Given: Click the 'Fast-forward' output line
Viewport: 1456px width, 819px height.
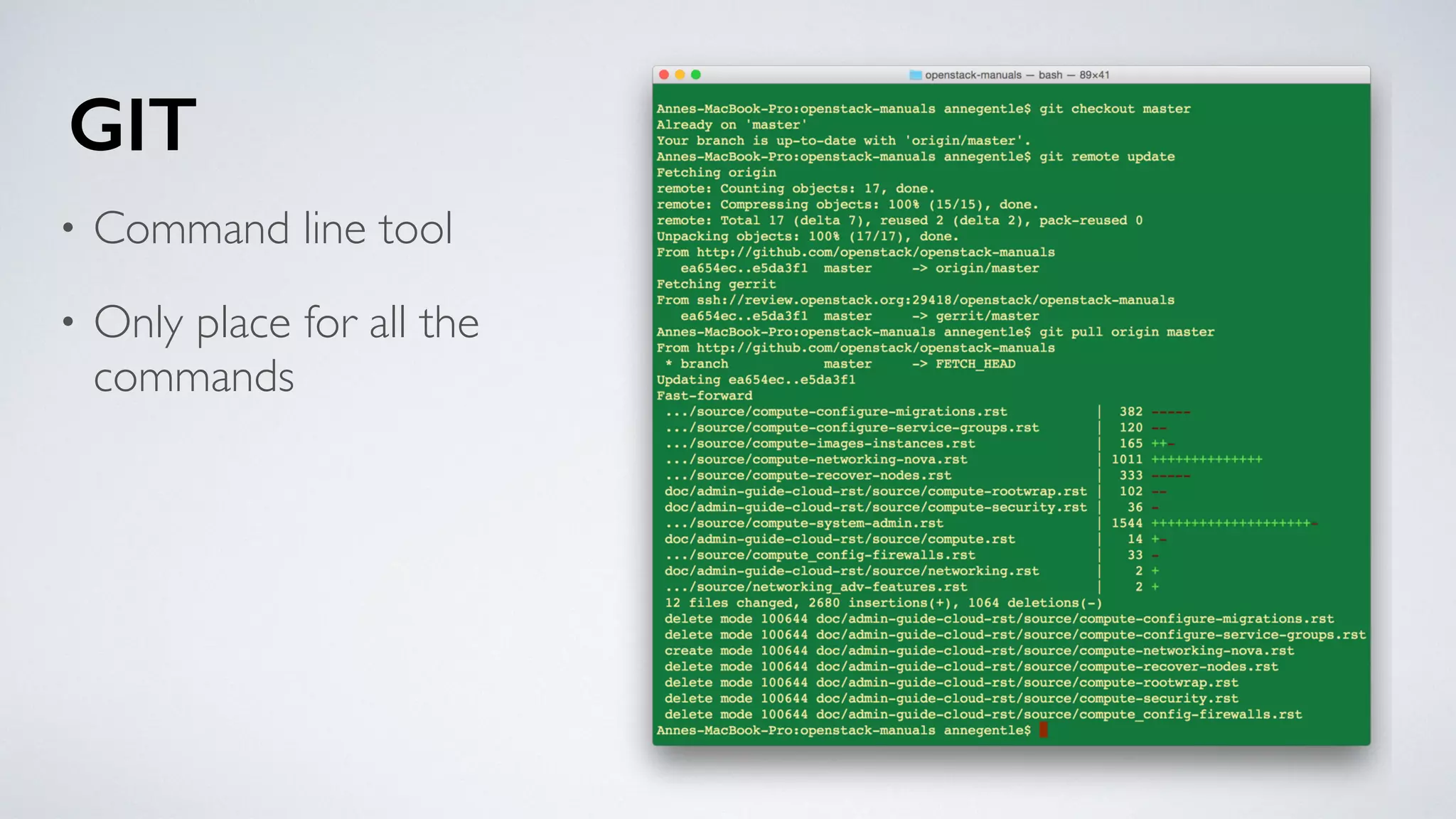Looking at the screenshot, I should (x=704, y=396).
